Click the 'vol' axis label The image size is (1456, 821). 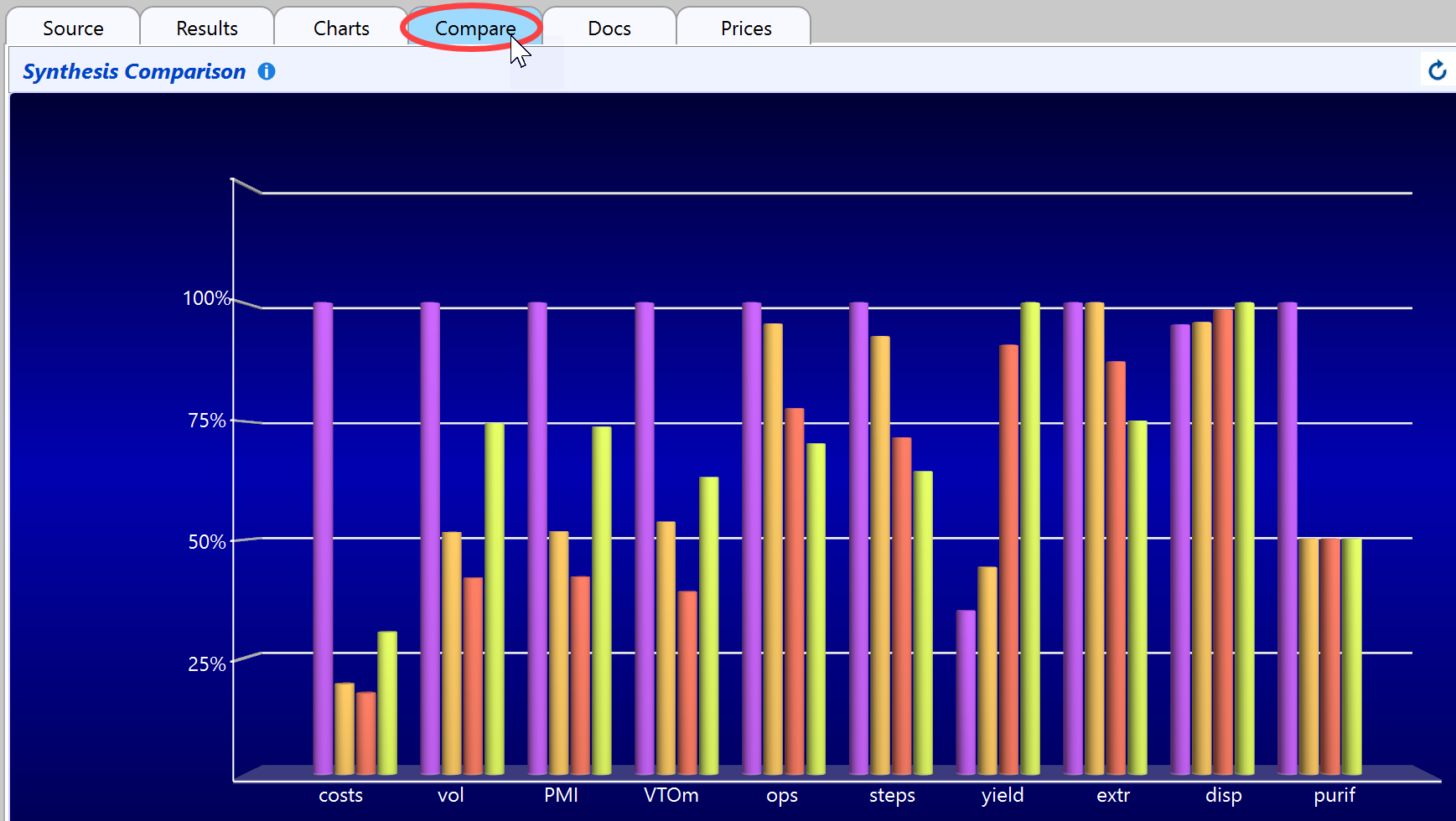pyautogui.click(x=450, y=795)
